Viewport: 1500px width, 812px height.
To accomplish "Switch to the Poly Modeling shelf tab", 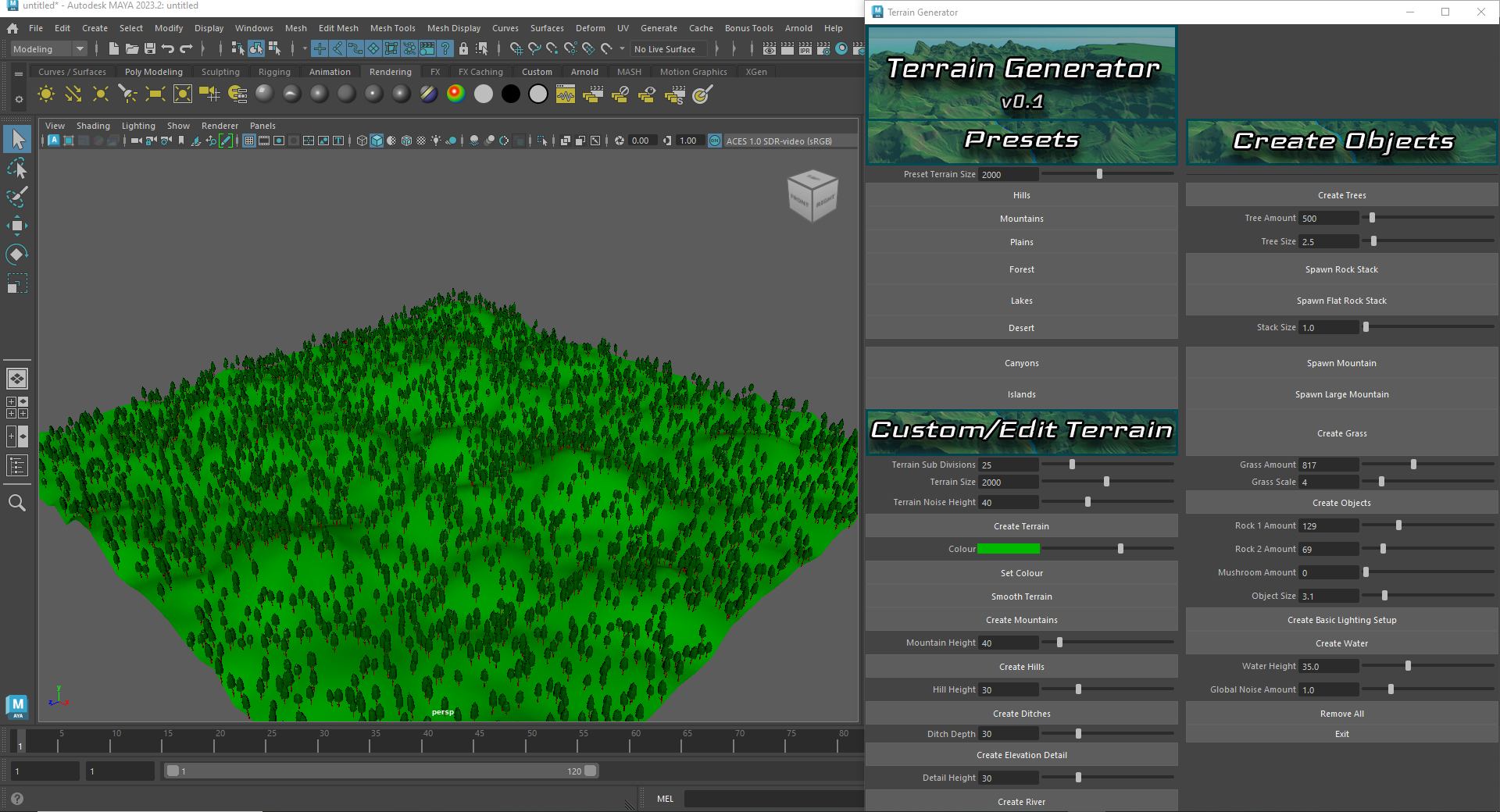I will pos(154,71).
